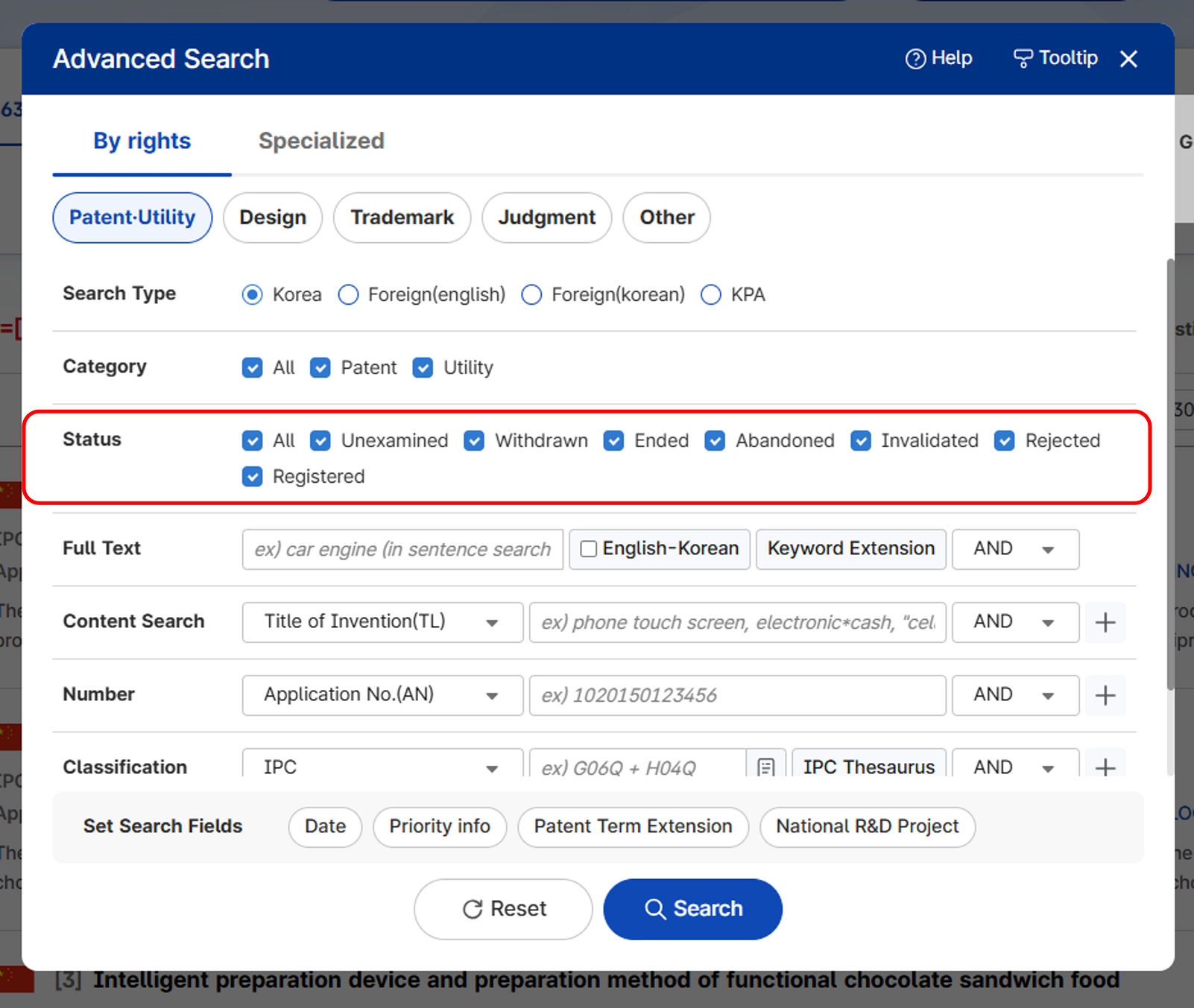Switch to the Specialized tab
Viewport: 1194px width, 1008px height.
tap(321, 141)
